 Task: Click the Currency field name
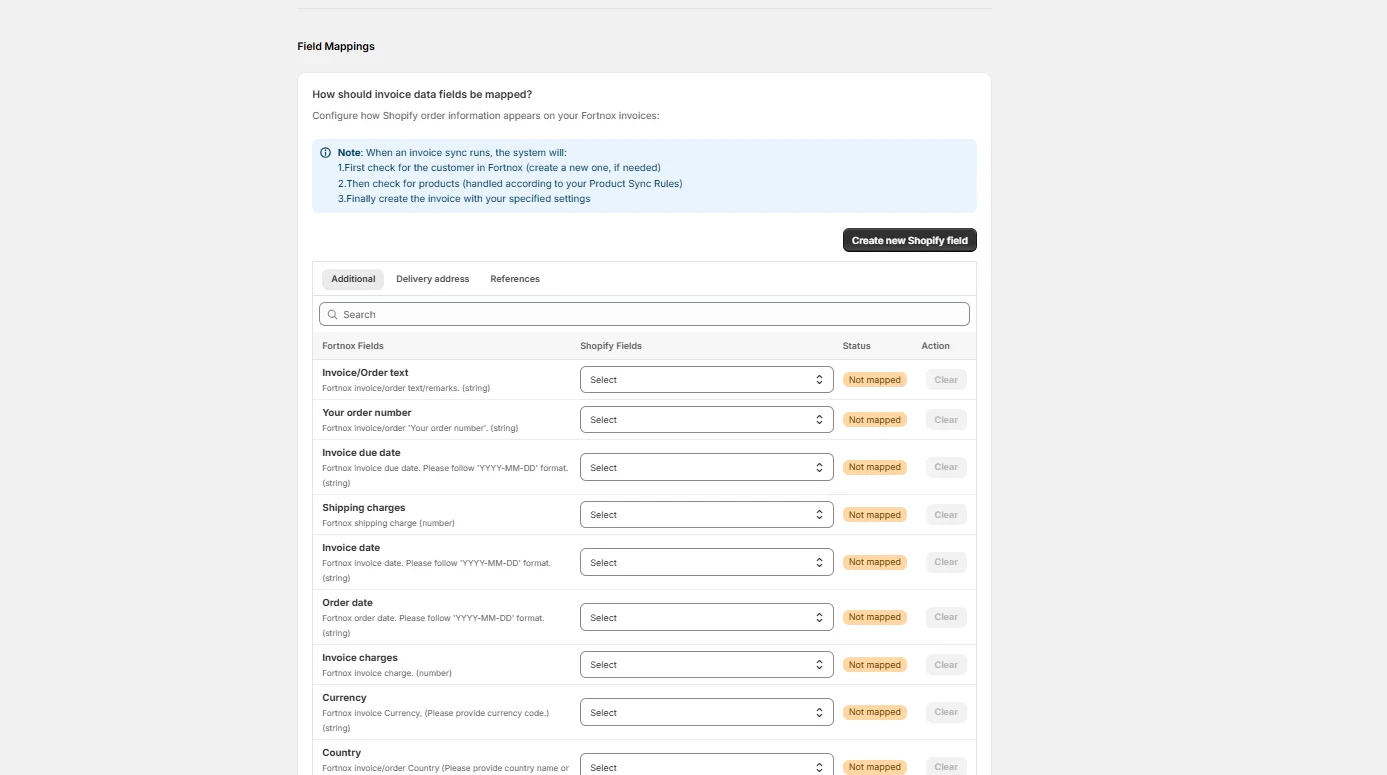(x=344, y=698)
